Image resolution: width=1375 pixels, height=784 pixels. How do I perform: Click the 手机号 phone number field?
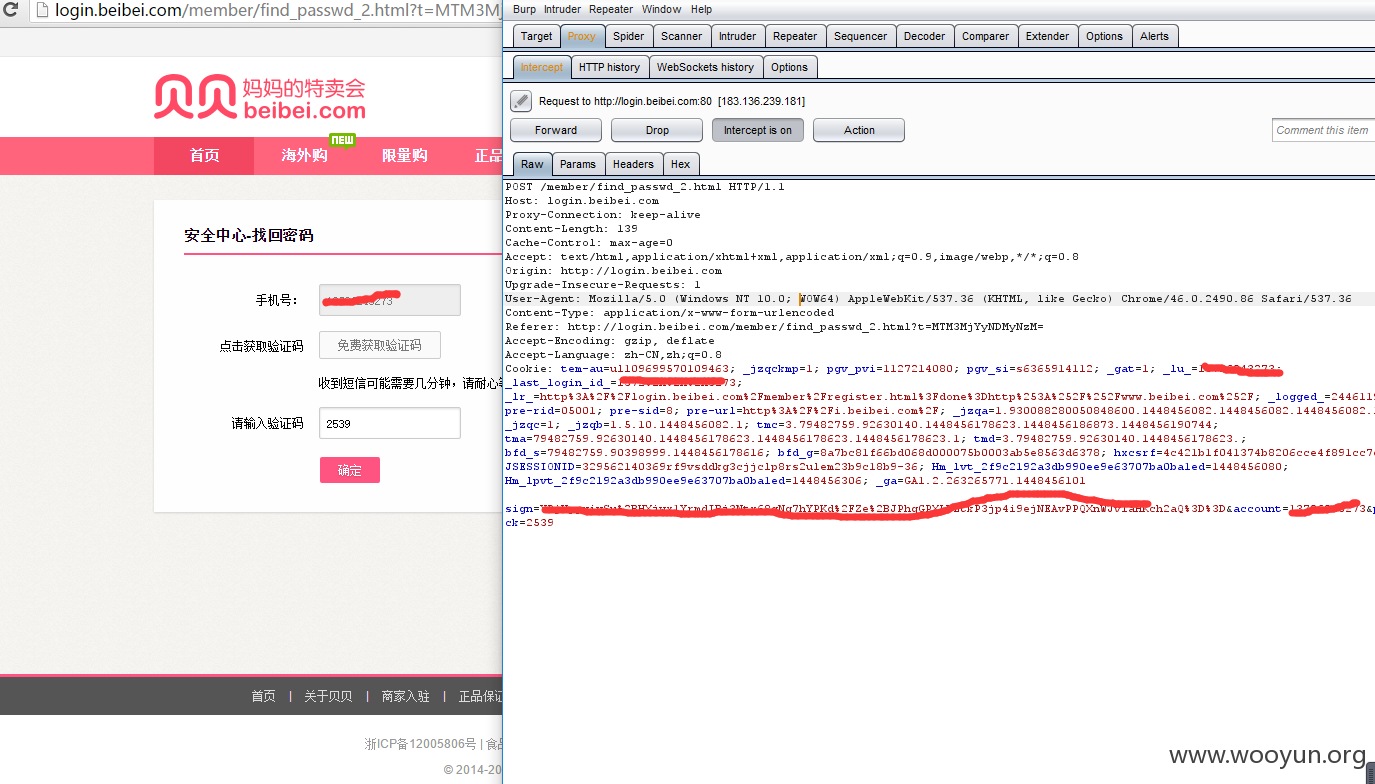390,300
